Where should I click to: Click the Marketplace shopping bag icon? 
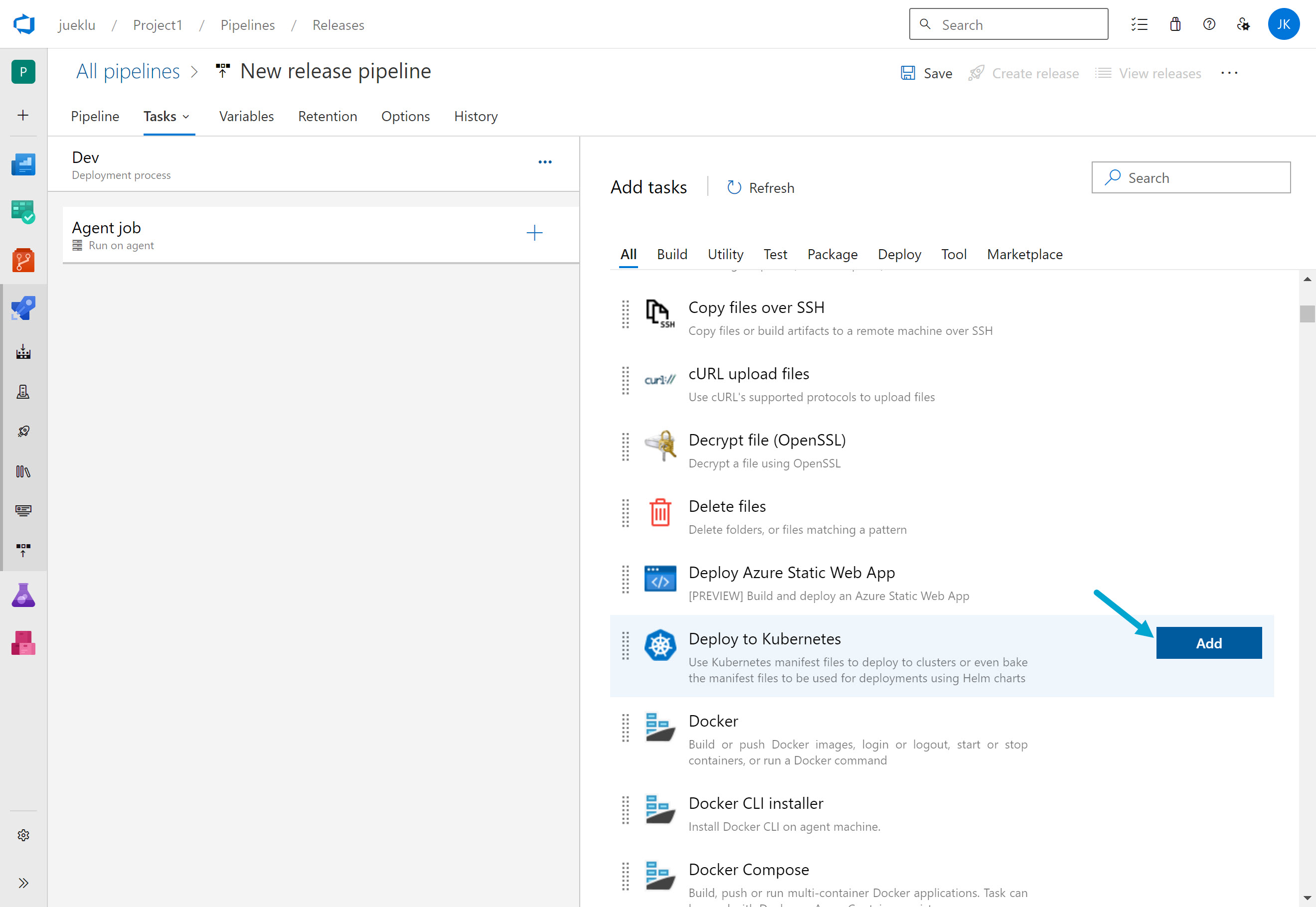[x=1175, y=24]
